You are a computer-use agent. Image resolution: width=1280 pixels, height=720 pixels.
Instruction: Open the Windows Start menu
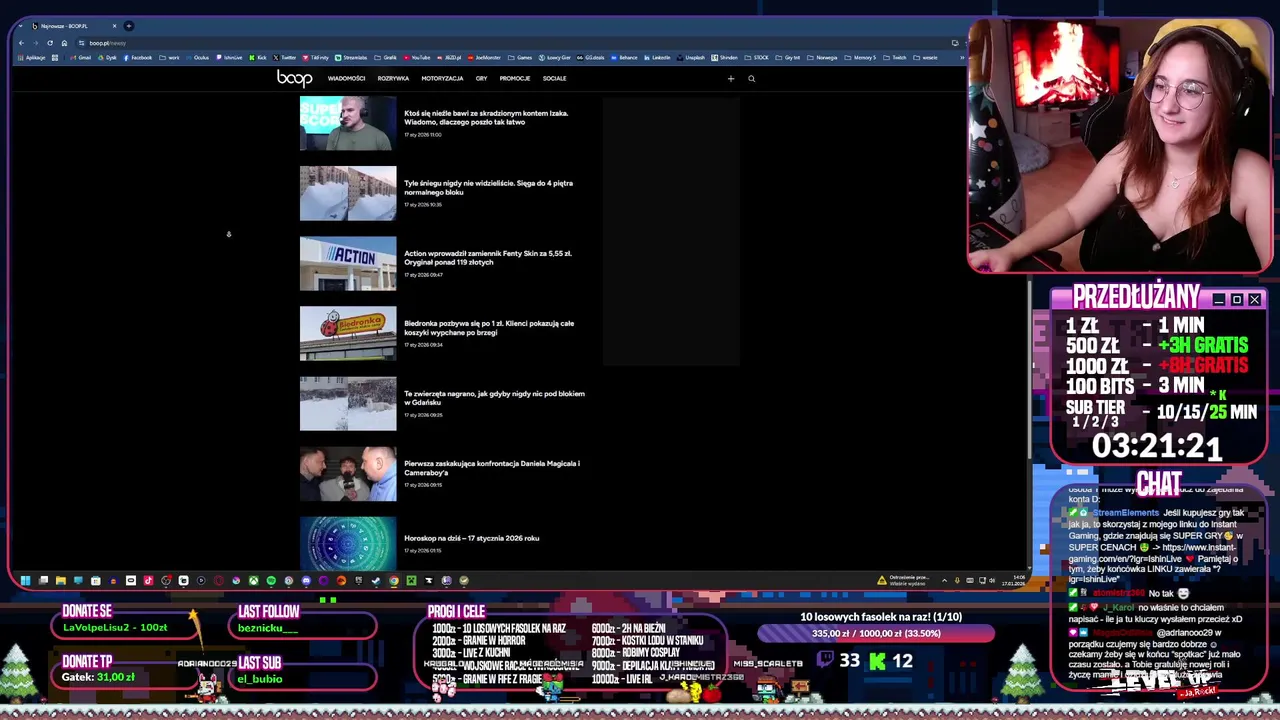[25, 580]
